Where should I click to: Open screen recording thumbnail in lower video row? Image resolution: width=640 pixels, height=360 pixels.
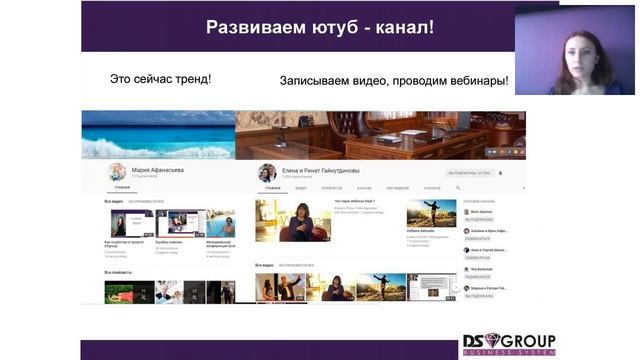pos(431,287)
